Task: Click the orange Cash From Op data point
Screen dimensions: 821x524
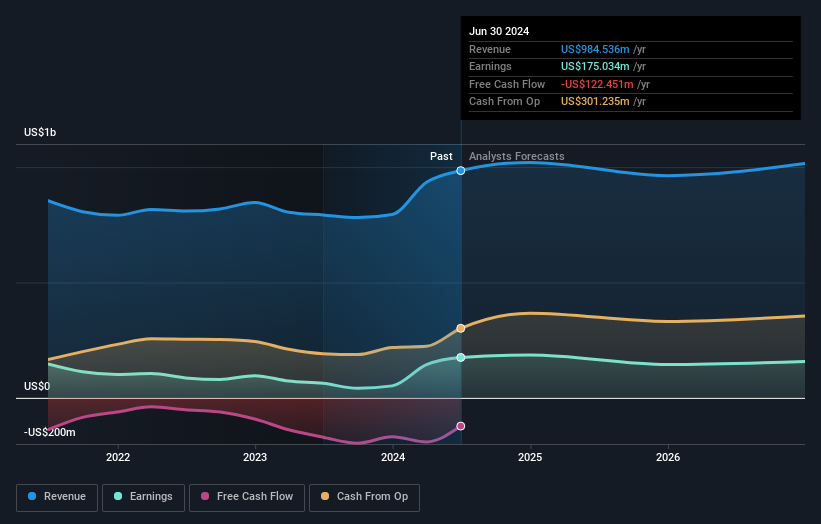Action: [x=460, y=328]
